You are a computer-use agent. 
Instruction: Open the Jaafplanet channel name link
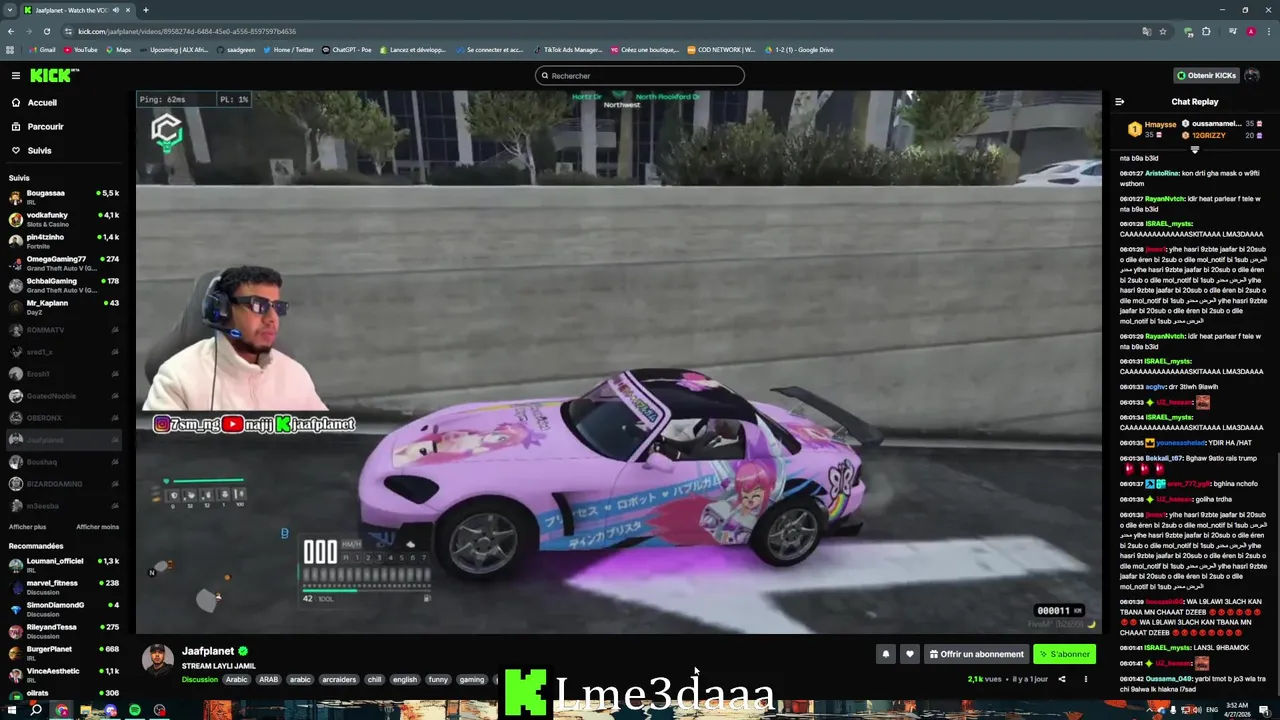[x=208, y=651]
